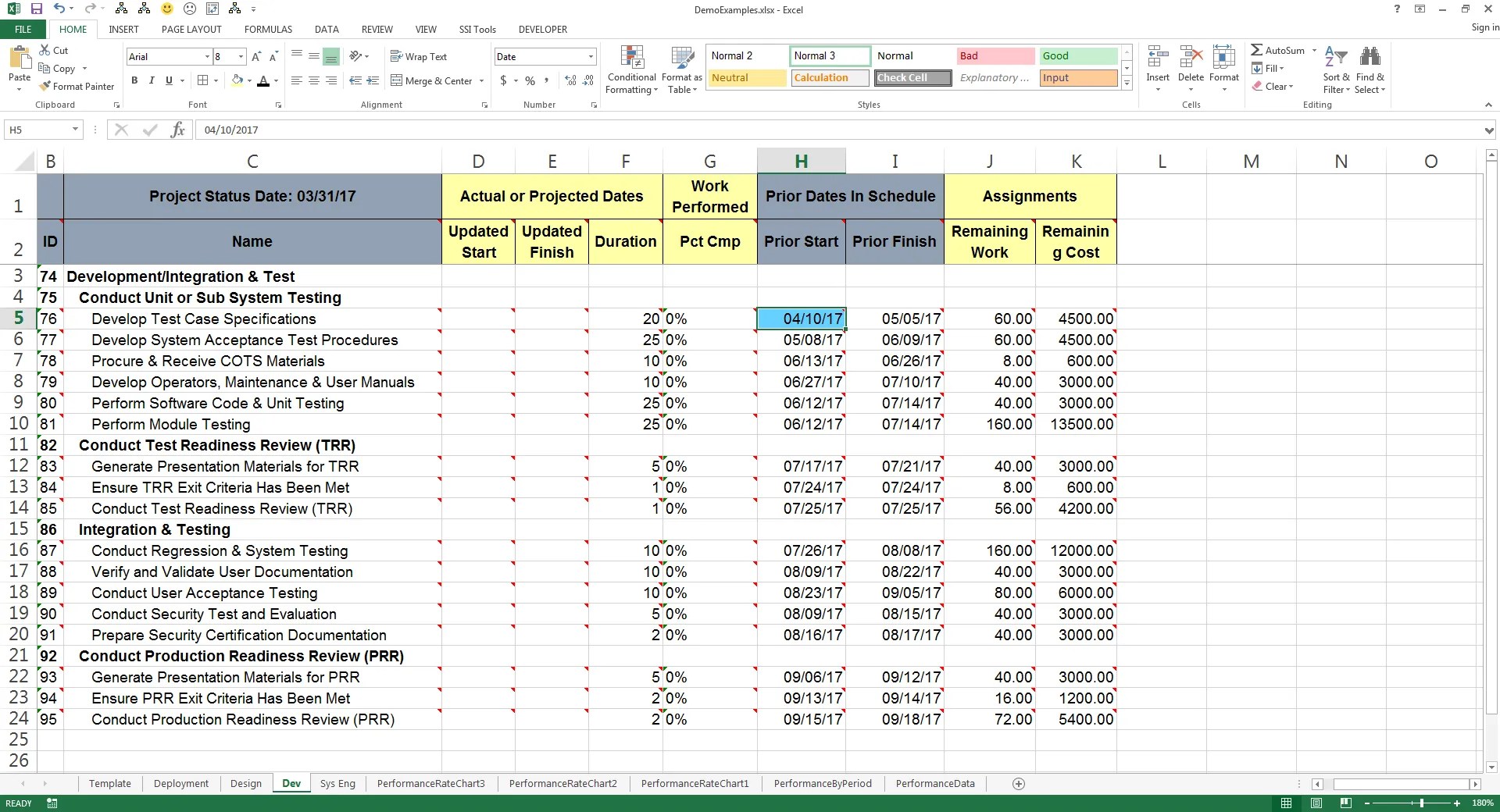
Task: Undo the last action
Action: click(x=59, y=9)
